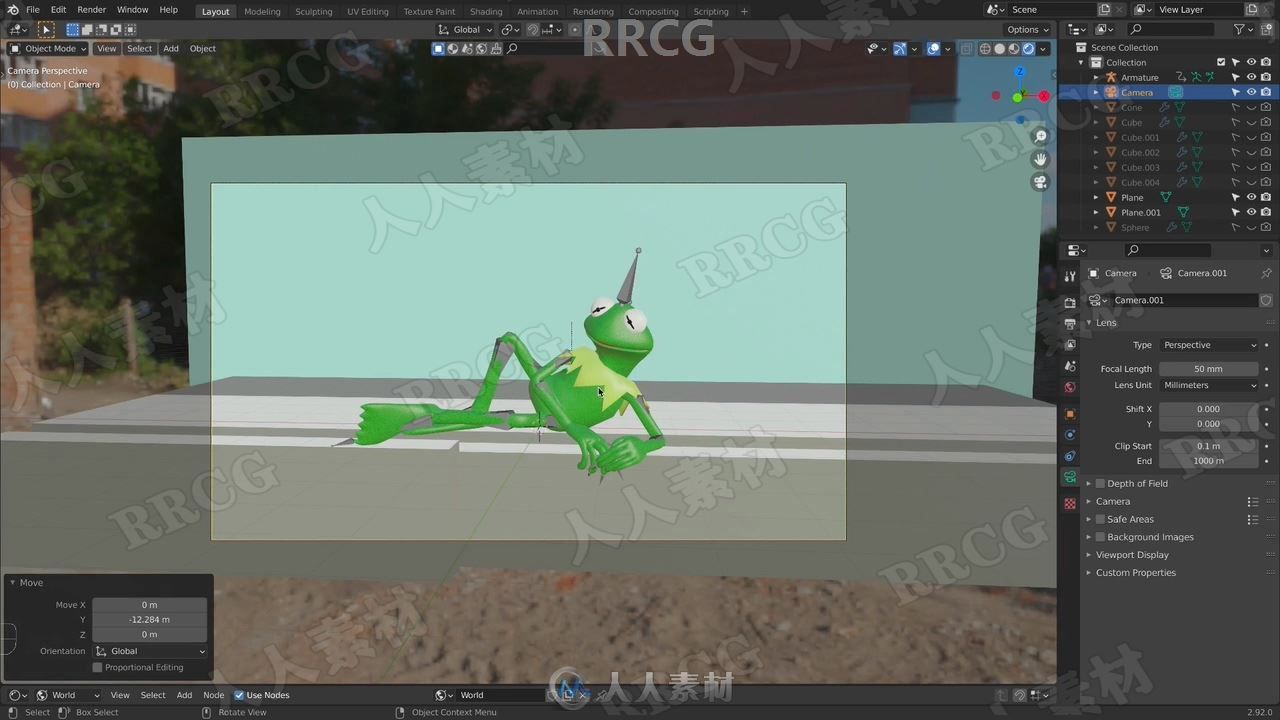
Task: Open the Object Constraint properties tab
Action: (x=1070, y=456)
